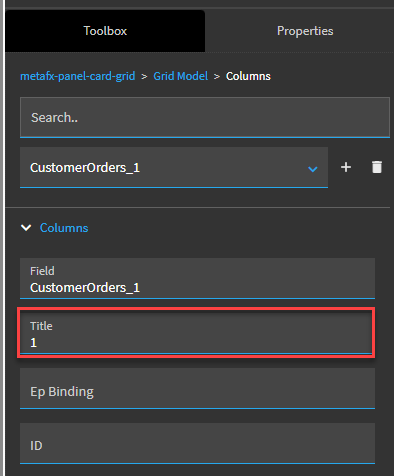This screenshot has height=476, width=394.
Task: Focus the ID field
Action: (197, 443)
